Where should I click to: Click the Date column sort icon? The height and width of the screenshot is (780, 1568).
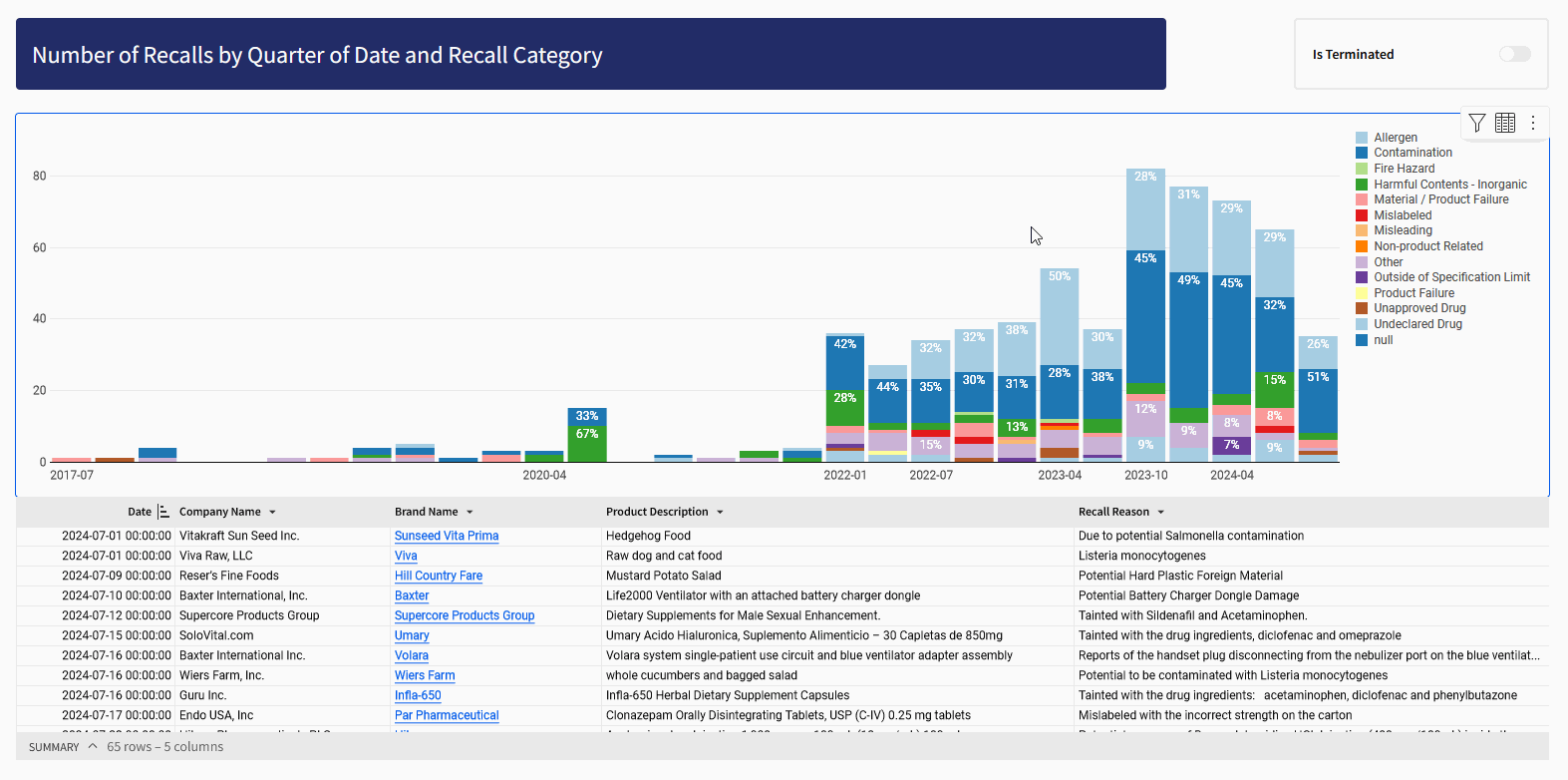163,512
